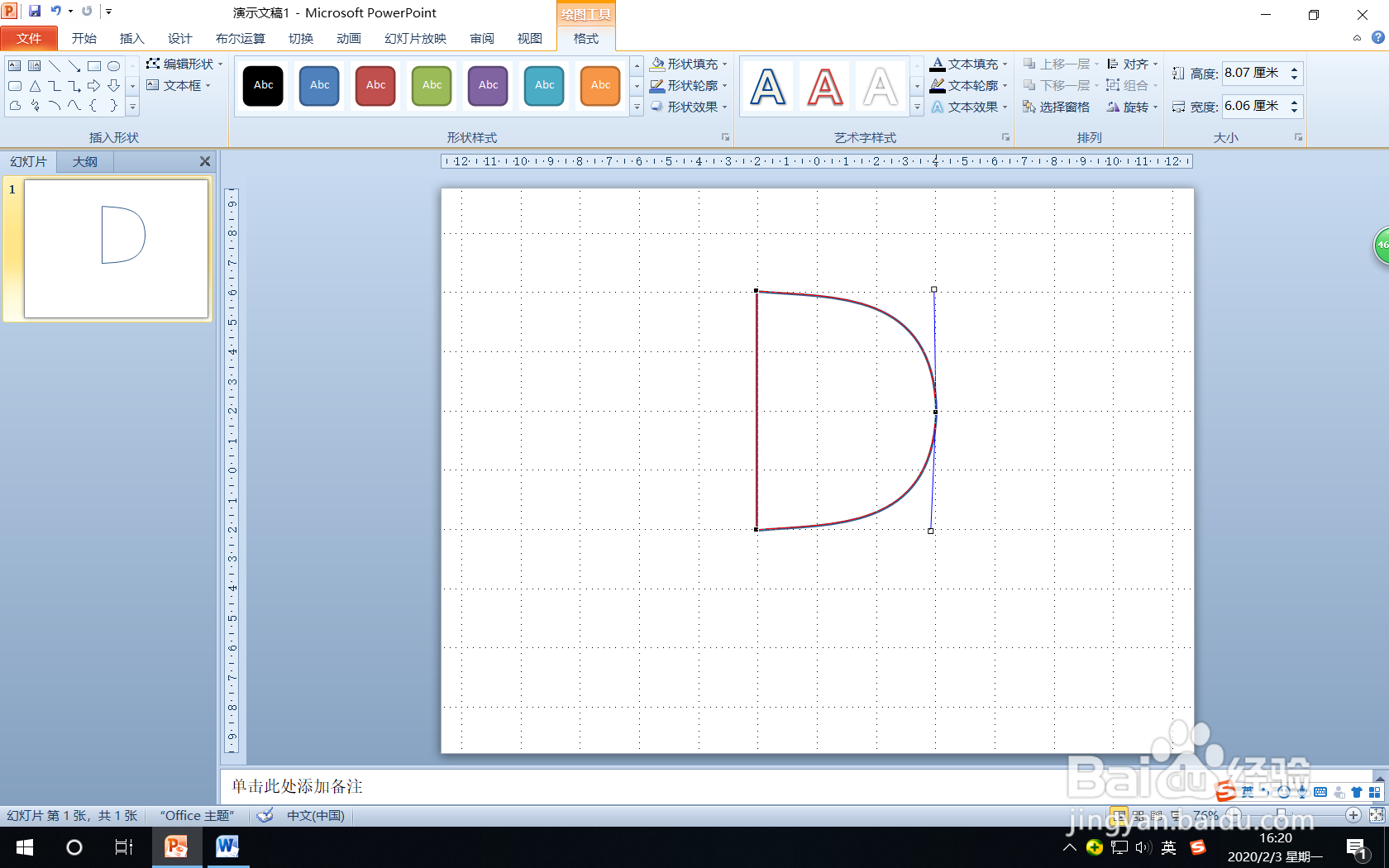Expand the WordArt styles gallery
Screen dimensions: 1389x868
pos(917,107)
